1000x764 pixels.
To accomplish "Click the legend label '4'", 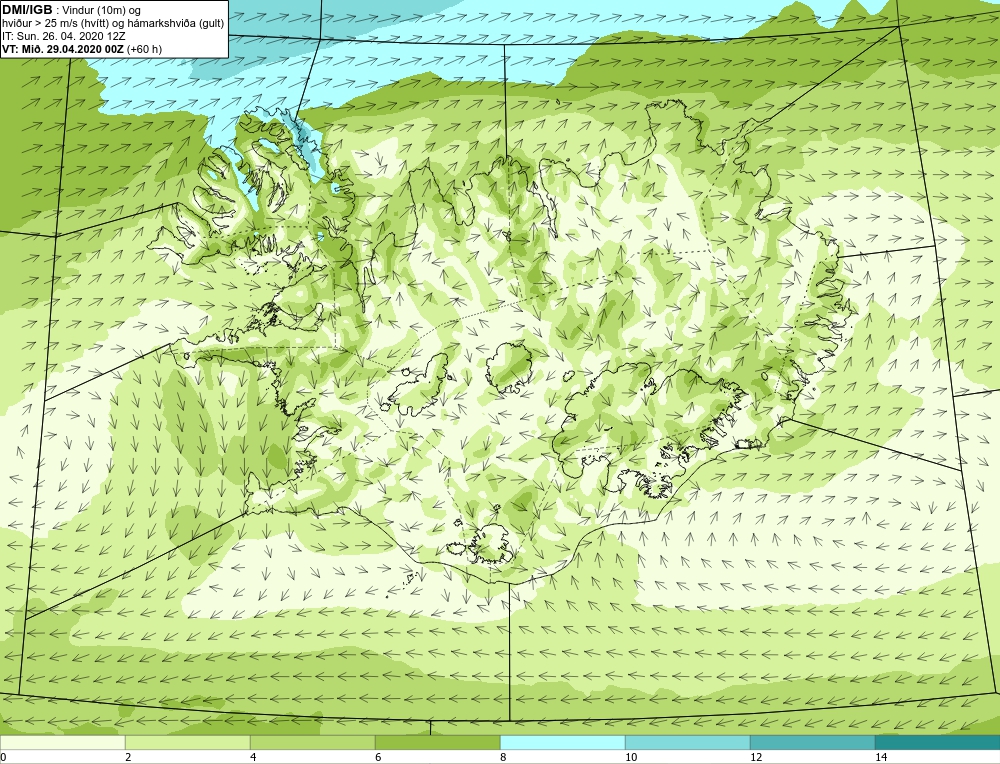I will (253, 757).
